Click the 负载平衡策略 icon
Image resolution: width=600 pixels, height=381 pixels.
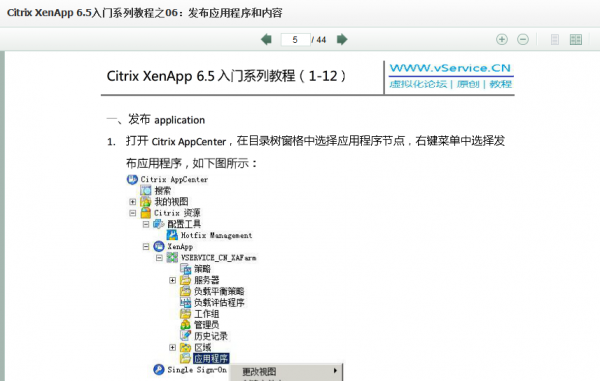coord(186,291)
